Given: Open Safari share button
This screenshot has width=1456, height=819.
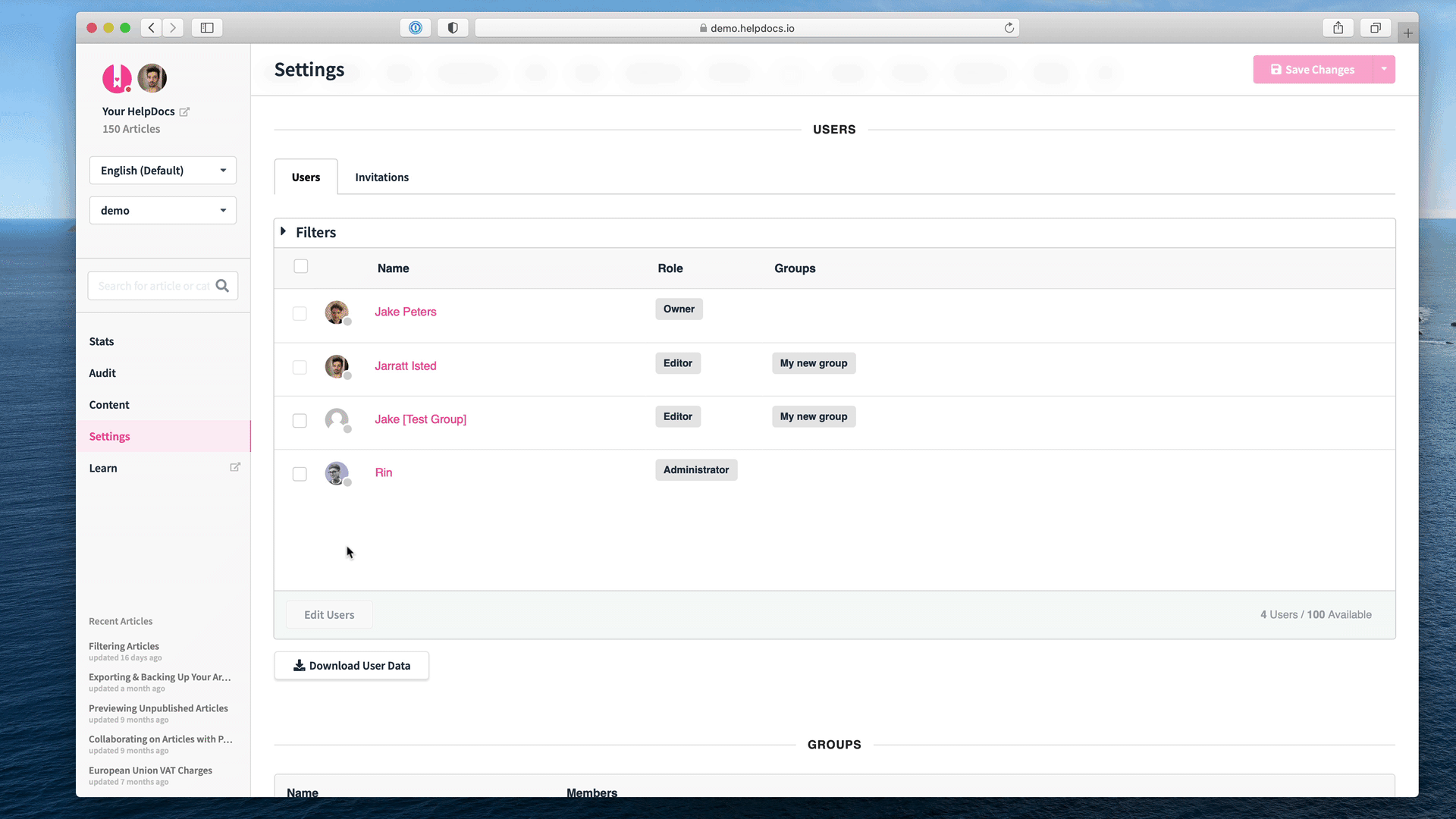Looking at the screenshot, I should click(x=1338, y=28).
